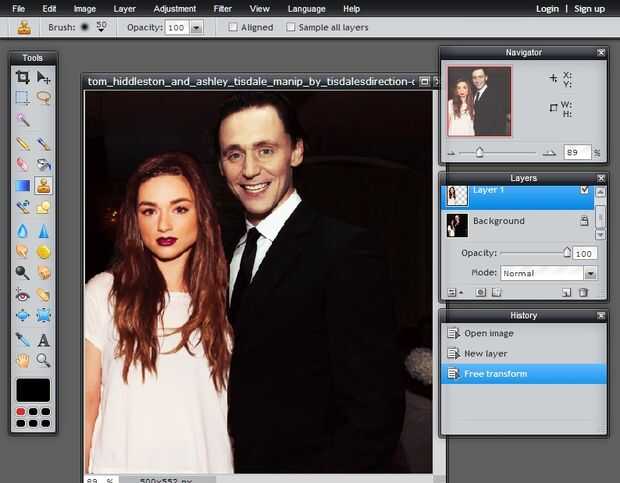Enable the Aligned checkbox
The image size is (620, 483).
pos(233,27)
